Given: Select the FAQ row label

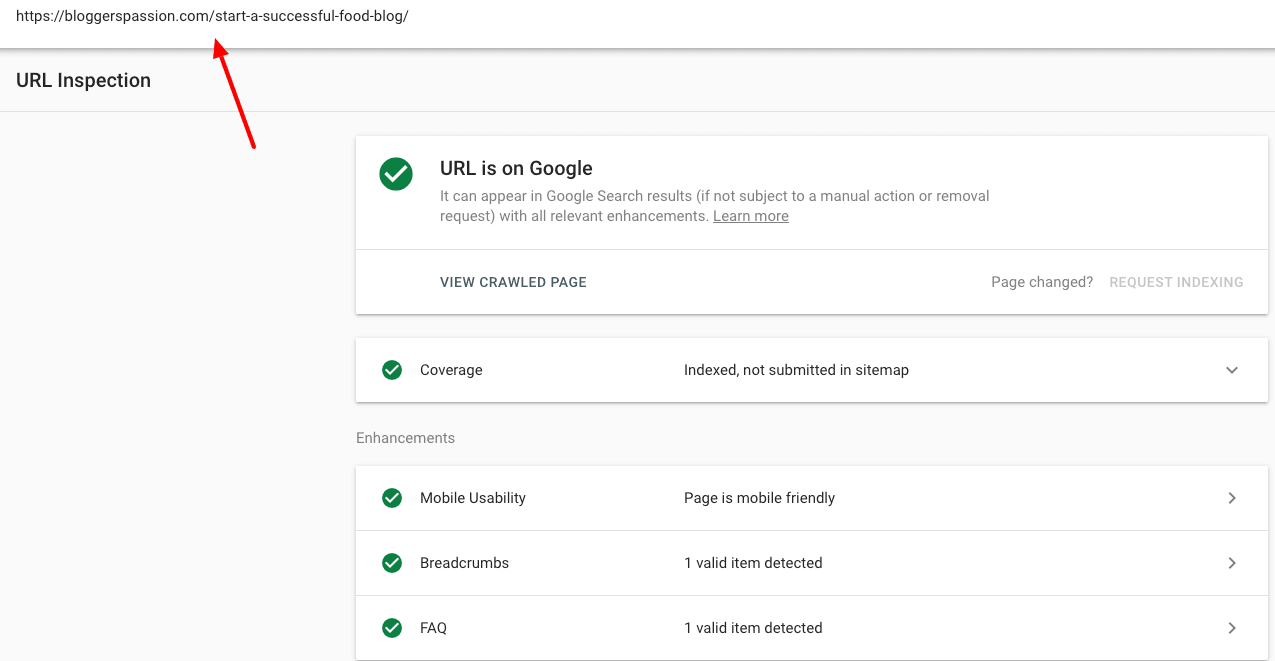Looking at the screenshot, I should (x=433, y=628).
